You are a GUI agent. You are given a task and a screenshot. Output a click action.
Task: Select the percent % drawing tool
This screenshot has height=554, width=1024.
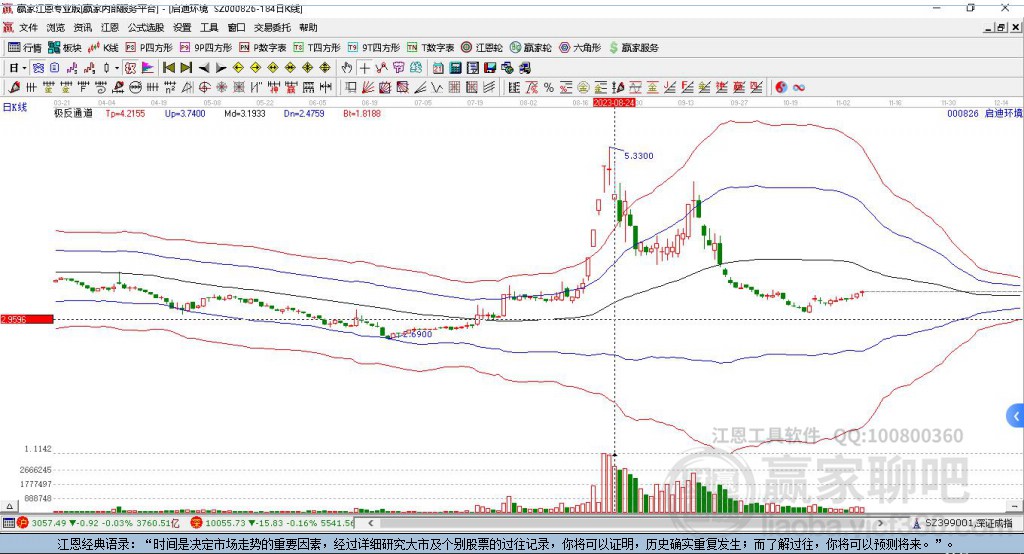tap(549, 88)
